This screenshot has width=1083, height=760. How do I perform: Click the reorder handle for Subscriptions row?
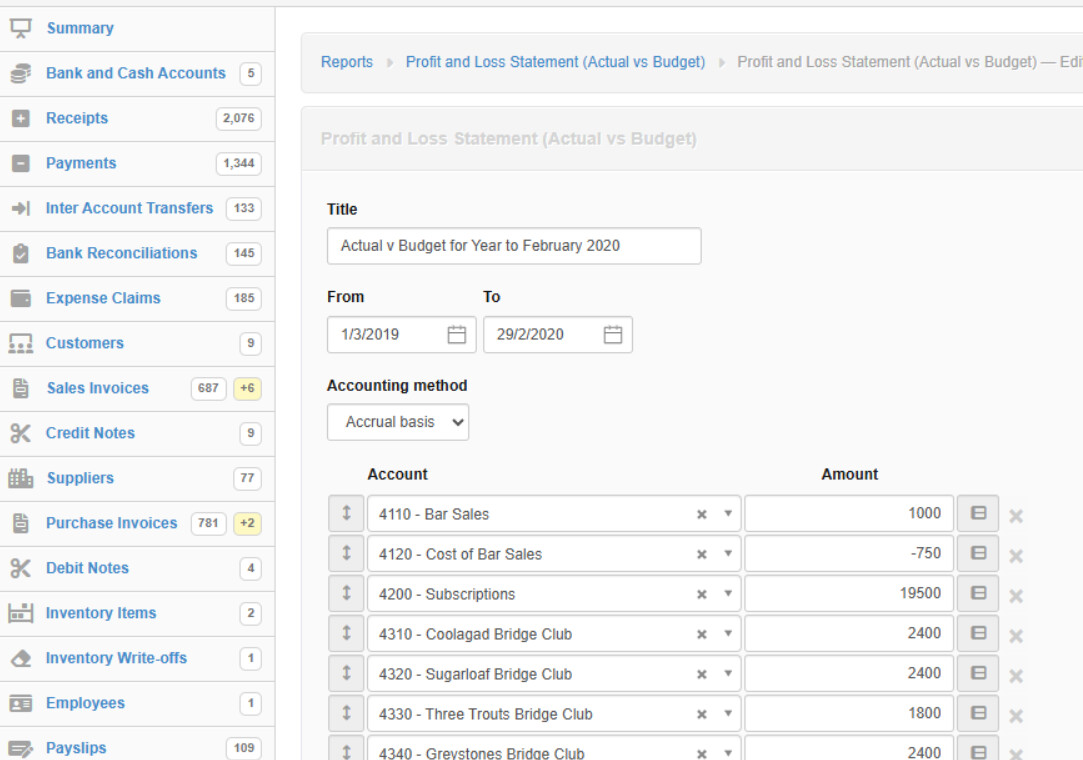point(347,593)
